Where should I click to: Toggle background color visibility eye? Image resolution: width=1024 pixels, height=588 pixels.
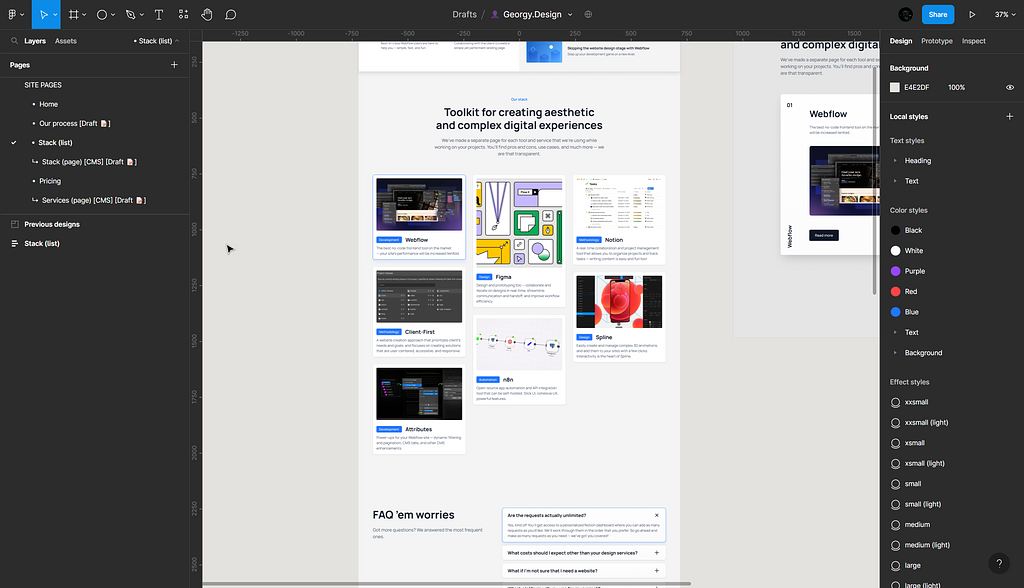(x=1009, y=88)
